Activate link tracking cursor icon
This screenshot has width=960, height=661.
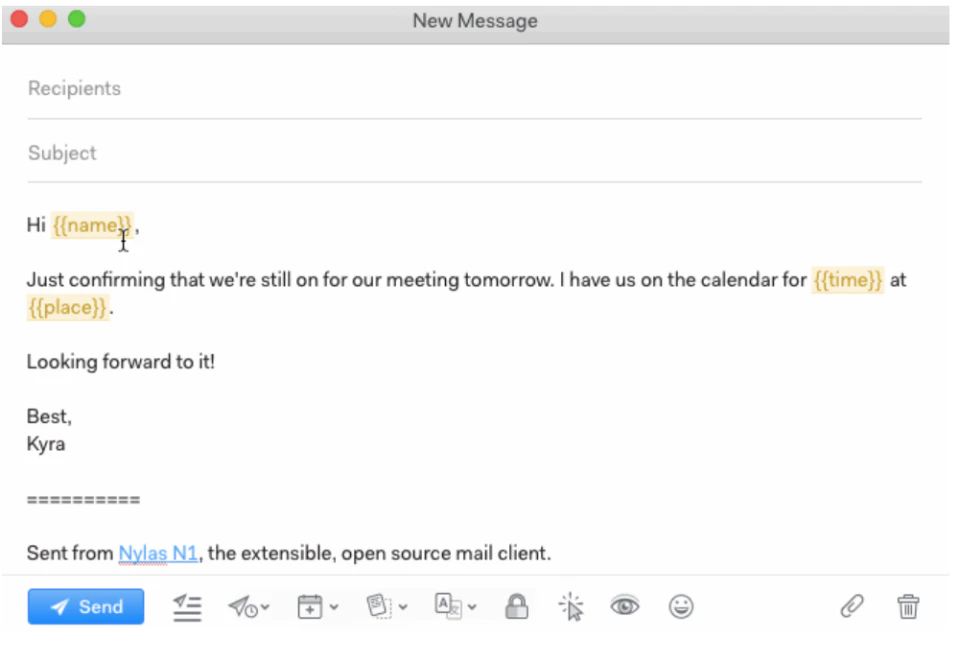[x=570, y=607]
